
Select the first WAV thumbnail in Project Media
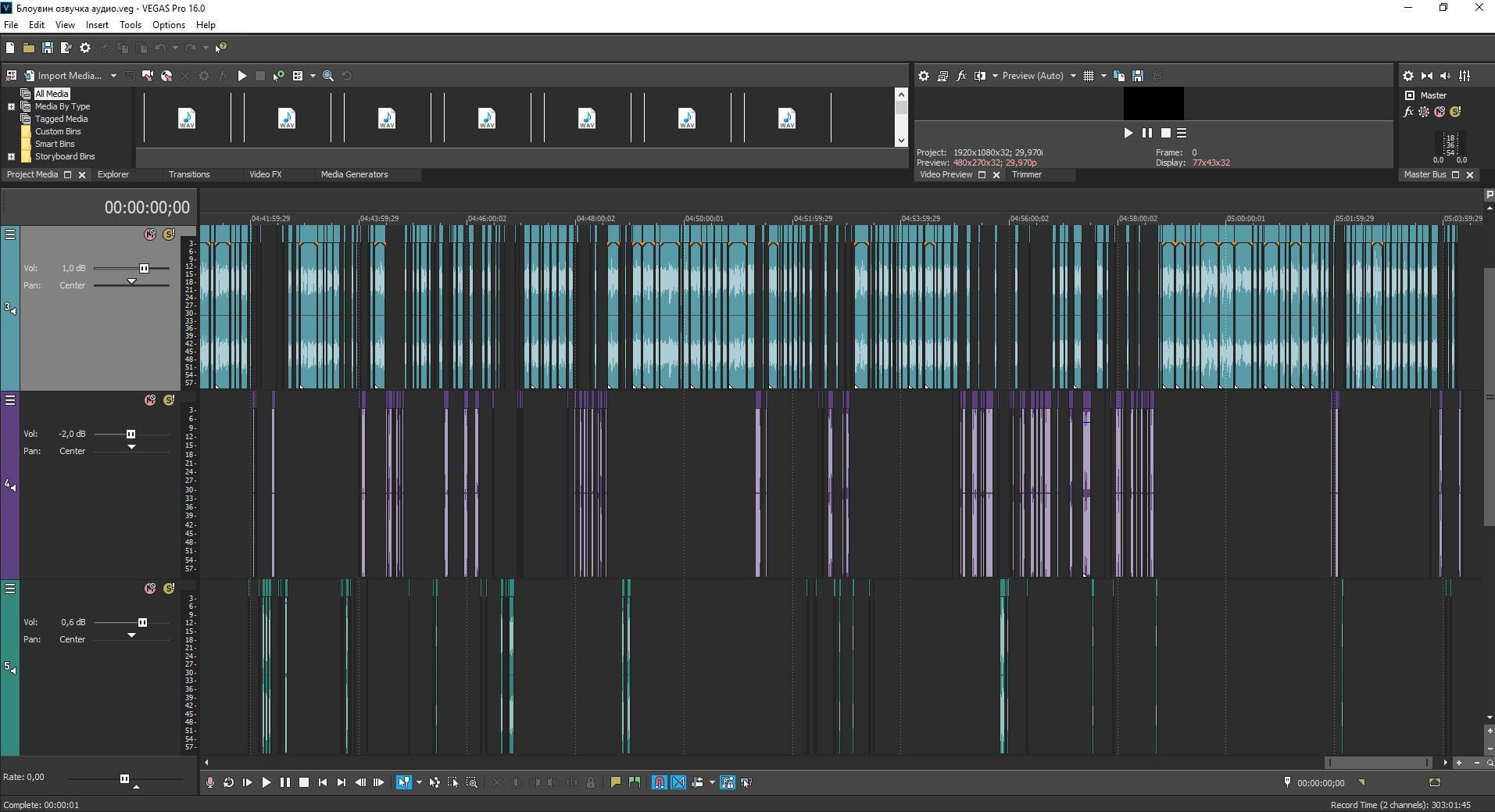click(x=187, y=119)
